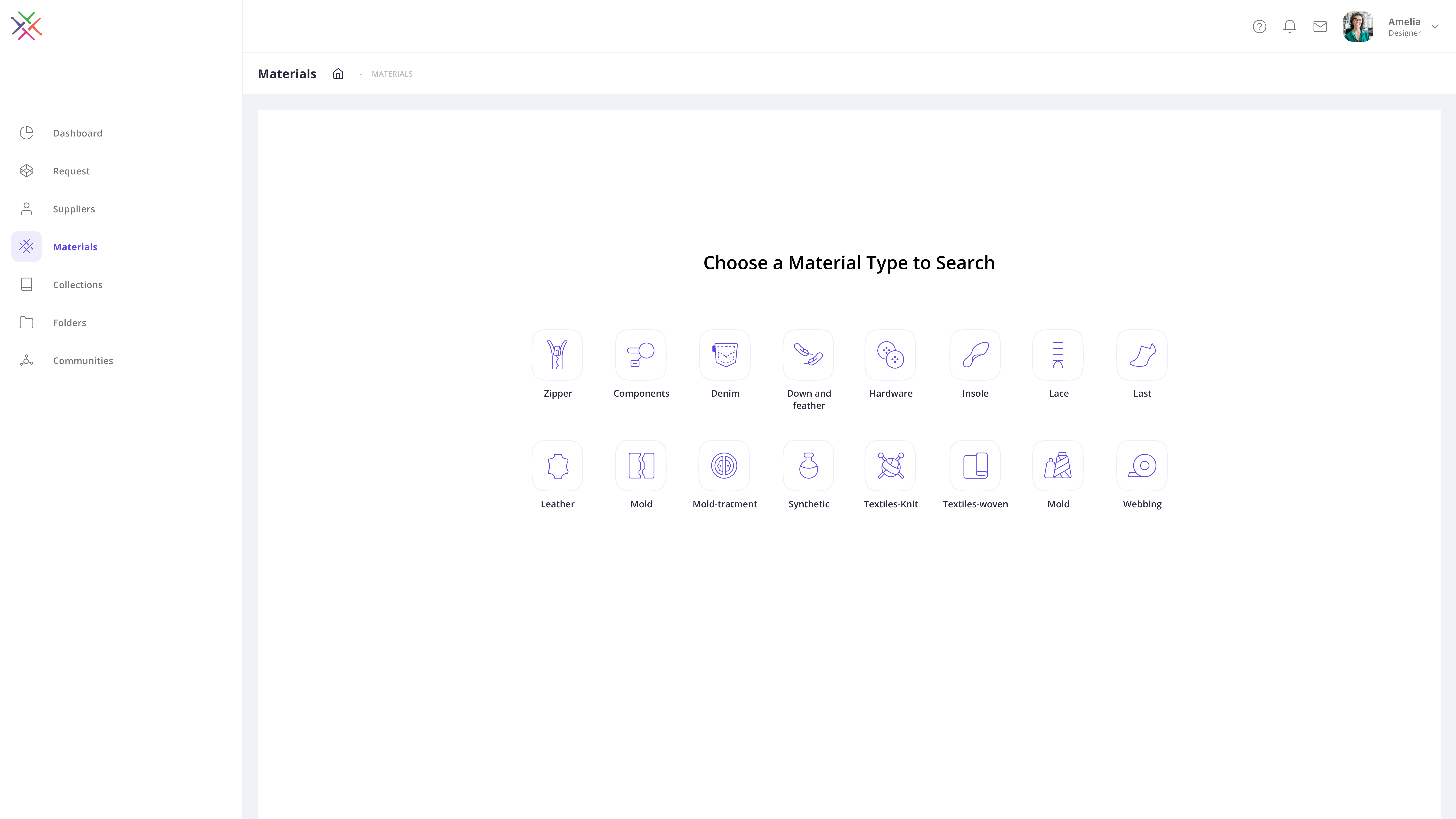The height and width of the screenshot is (819, 1456).
Task: Choose the Textiles-woven fabric roll icon
Action: 975,466
